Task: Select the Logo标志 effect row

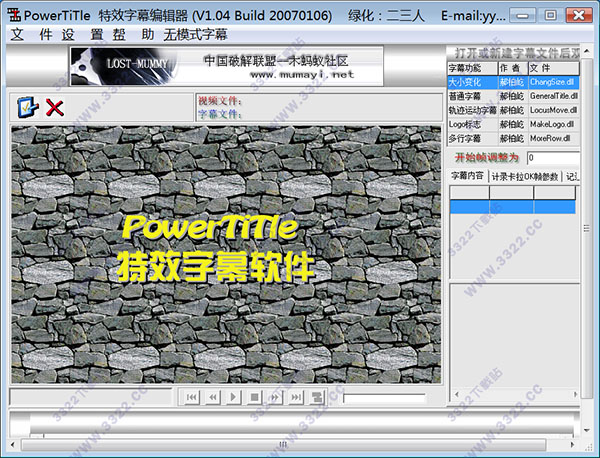Action: 513,124
